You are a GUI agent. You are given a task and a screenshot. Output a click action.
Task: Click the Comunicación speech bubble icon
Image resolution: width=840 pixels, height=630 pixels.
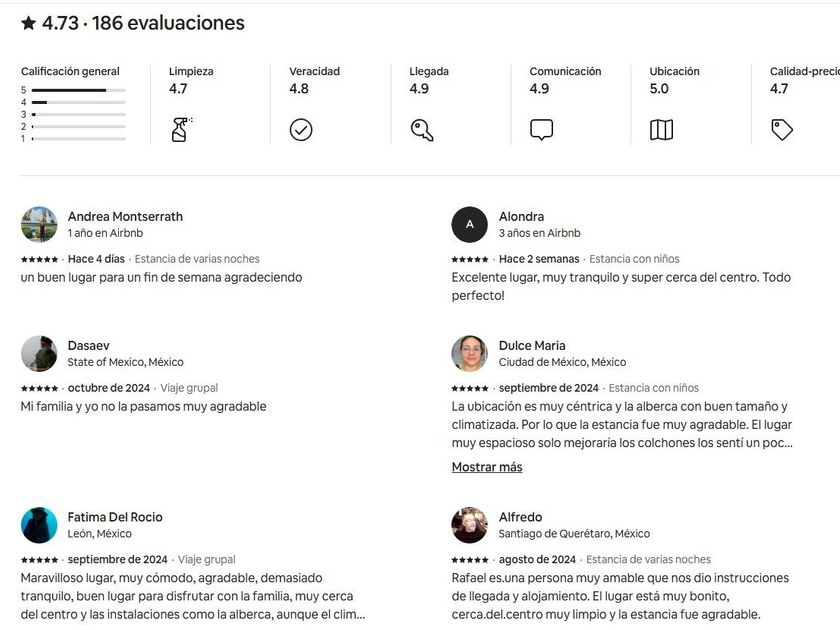pyautogui.click(x=541, y=129)
